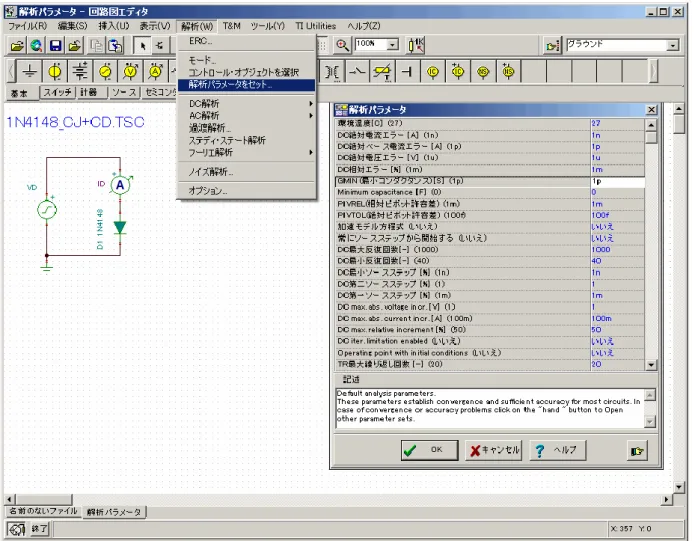Click the main canvas vertical scroll-down arrow
Screen dimensions: 695x541
tap(679, 487)
